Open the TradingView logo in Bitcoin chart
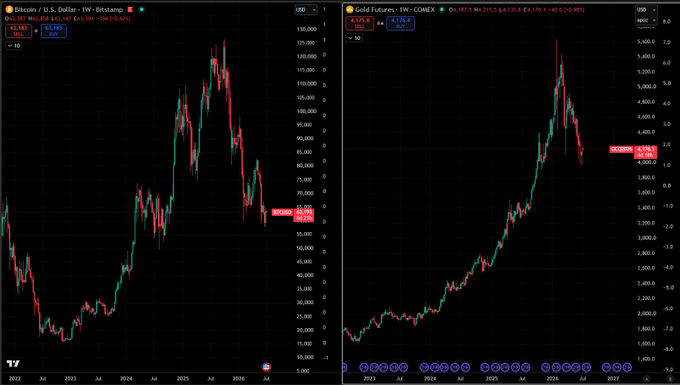This screenshot has height=385, width=680. [13, 363]
